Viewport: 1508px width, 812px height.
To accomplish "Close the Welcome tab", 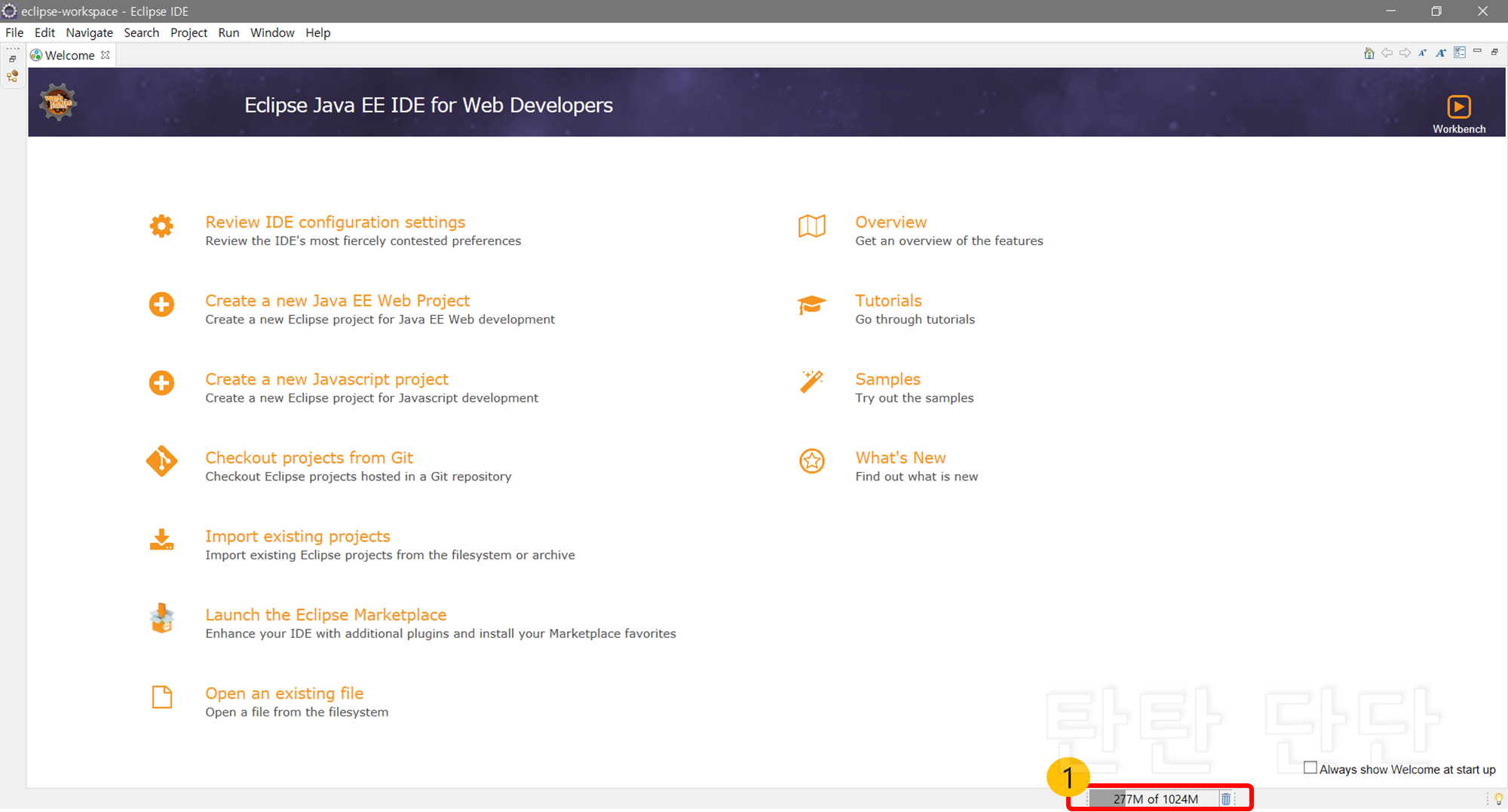I will coord(106,55).
